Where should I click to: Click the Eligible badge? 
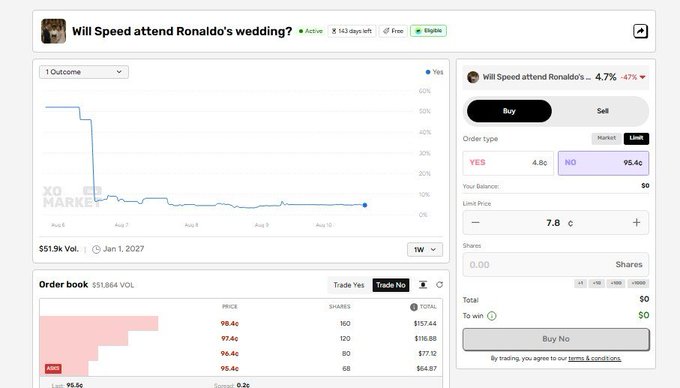click(428, 31)
